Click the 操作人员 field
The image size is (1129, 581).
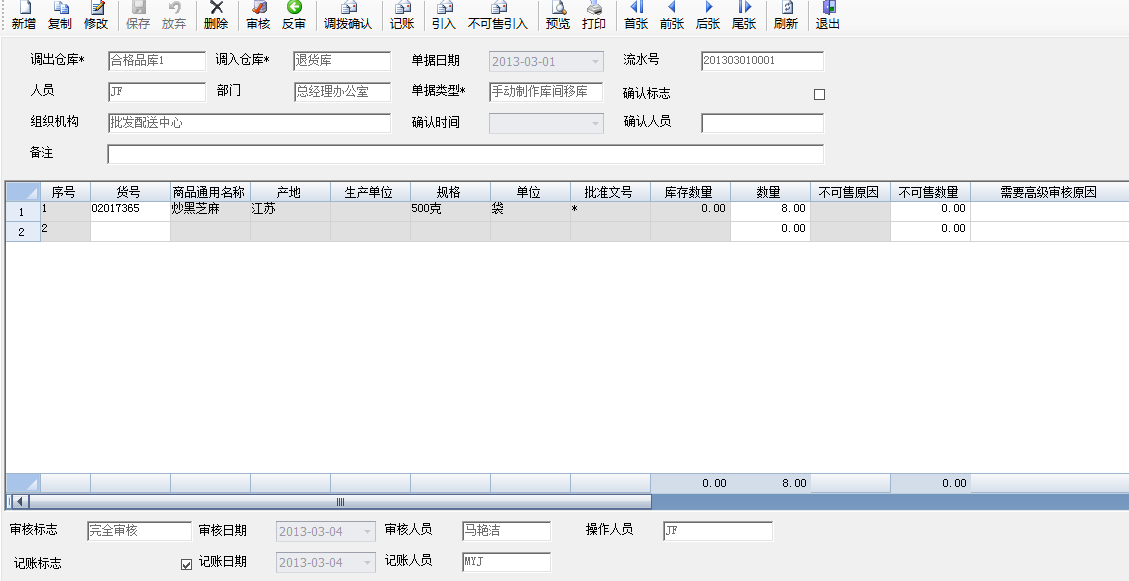tap(718, 531)
